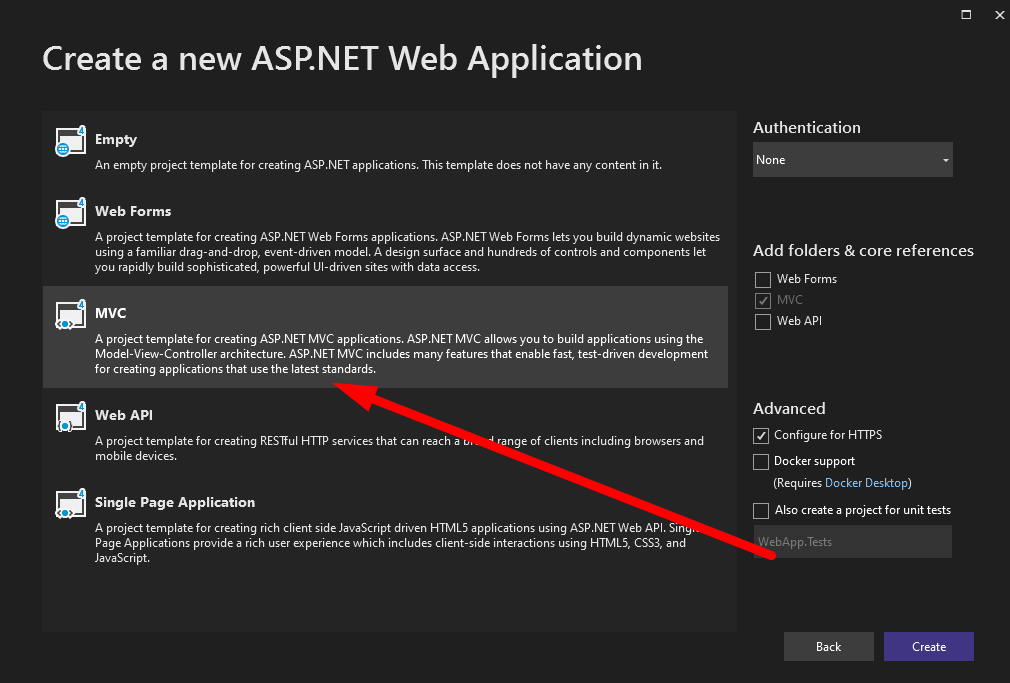Click the Web API template icon
1010x683 pixels.
(68, 418)
